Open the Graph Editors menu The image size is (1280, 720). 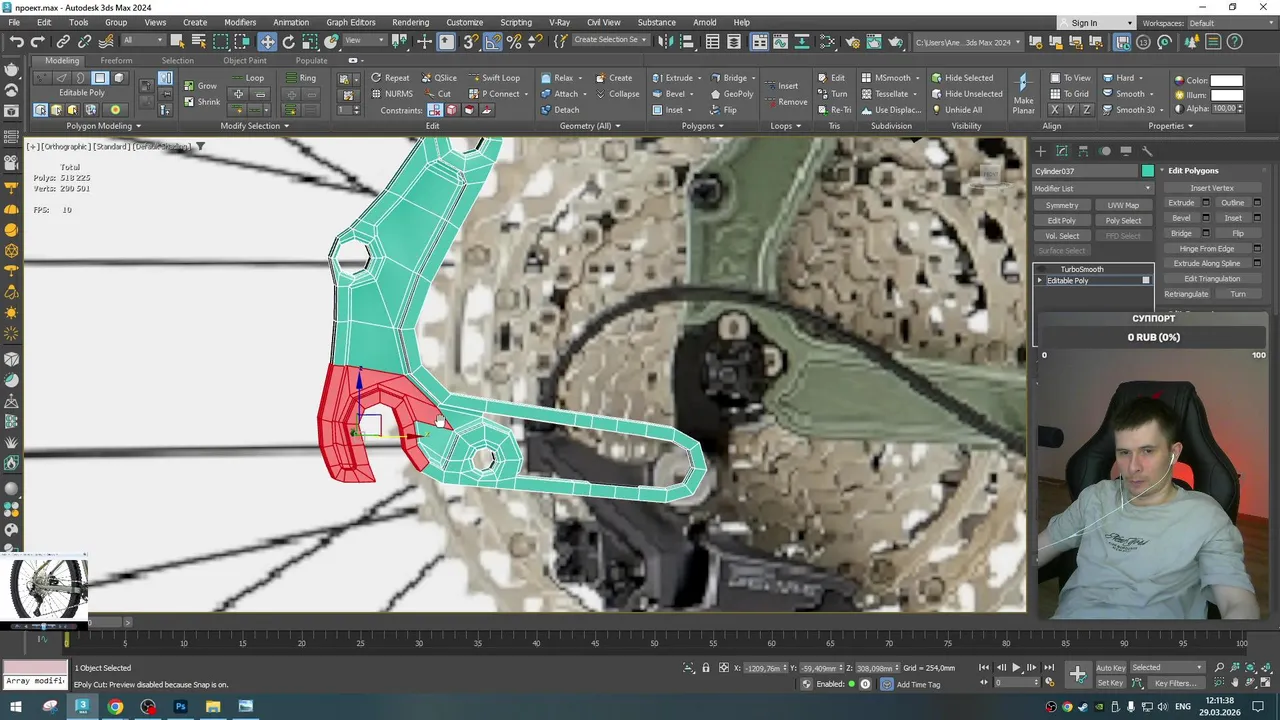pos(351,22)
